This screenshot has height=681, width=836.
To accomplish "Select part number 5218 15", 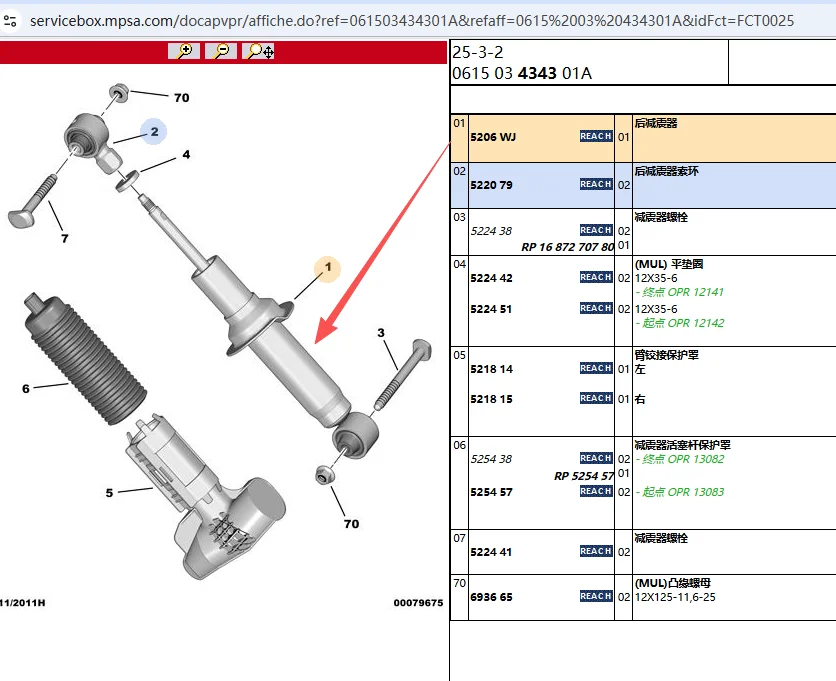I will [491, 399].
